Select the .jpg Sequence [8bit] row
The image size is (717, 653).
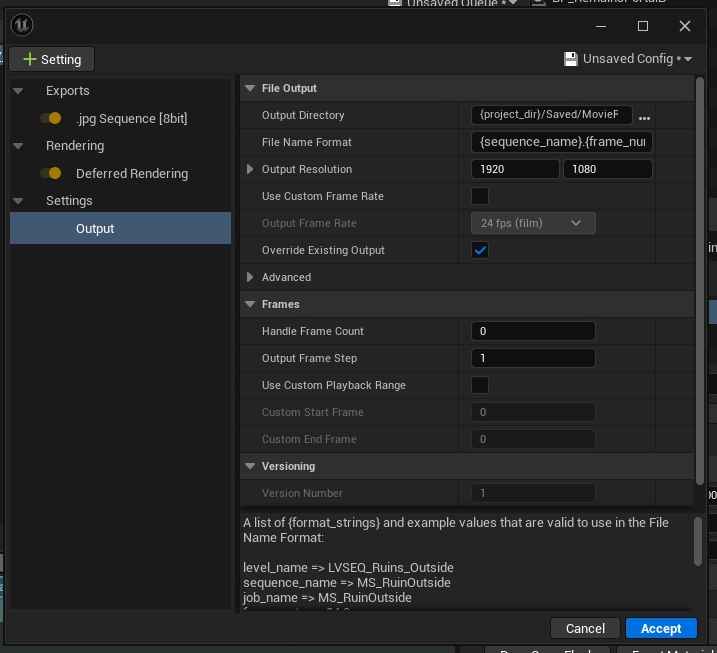(x=120, y=118)
